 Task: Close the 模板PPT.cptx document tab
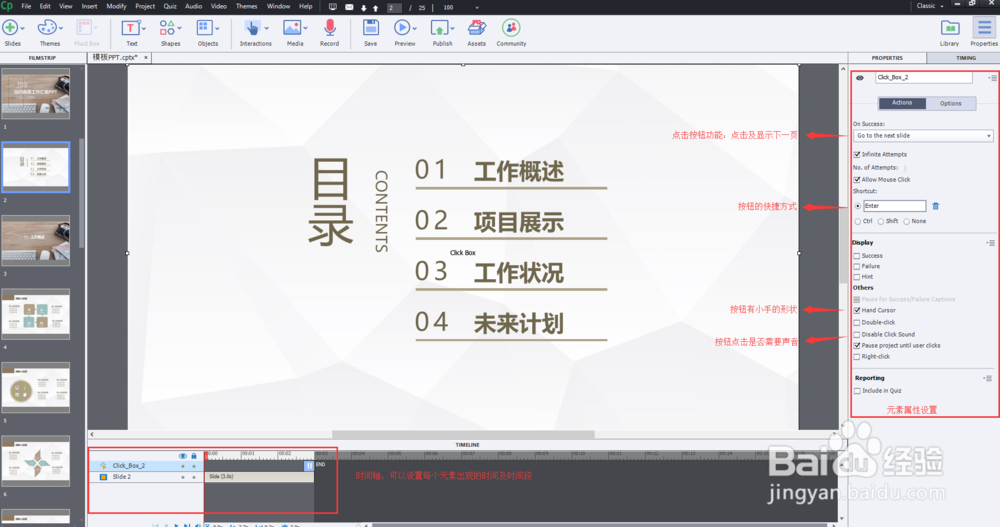click(145, 57)
